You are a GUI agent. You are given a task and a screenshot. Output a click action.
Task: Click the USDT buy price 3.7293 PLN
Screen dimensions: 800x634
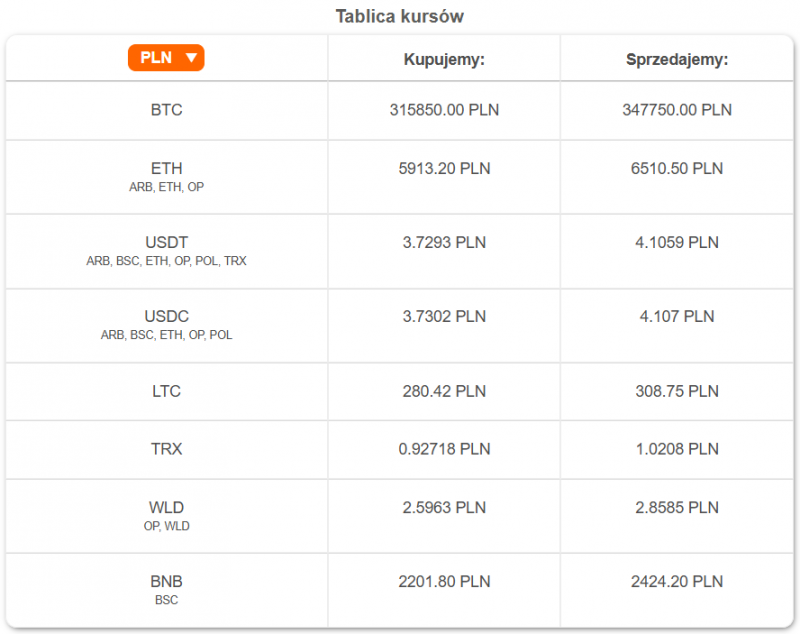tap(444, 242)
